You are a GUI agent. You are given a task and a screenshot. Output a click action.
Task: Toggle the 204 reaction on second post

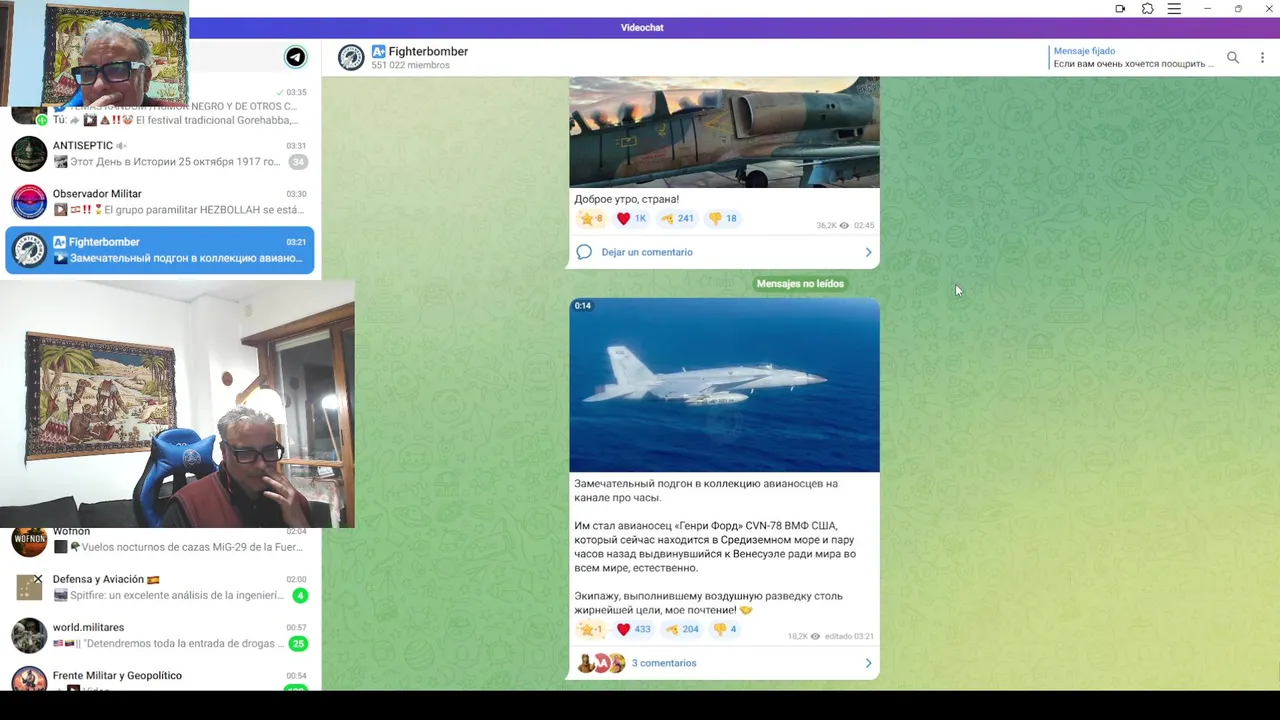(x=682, y=629)
